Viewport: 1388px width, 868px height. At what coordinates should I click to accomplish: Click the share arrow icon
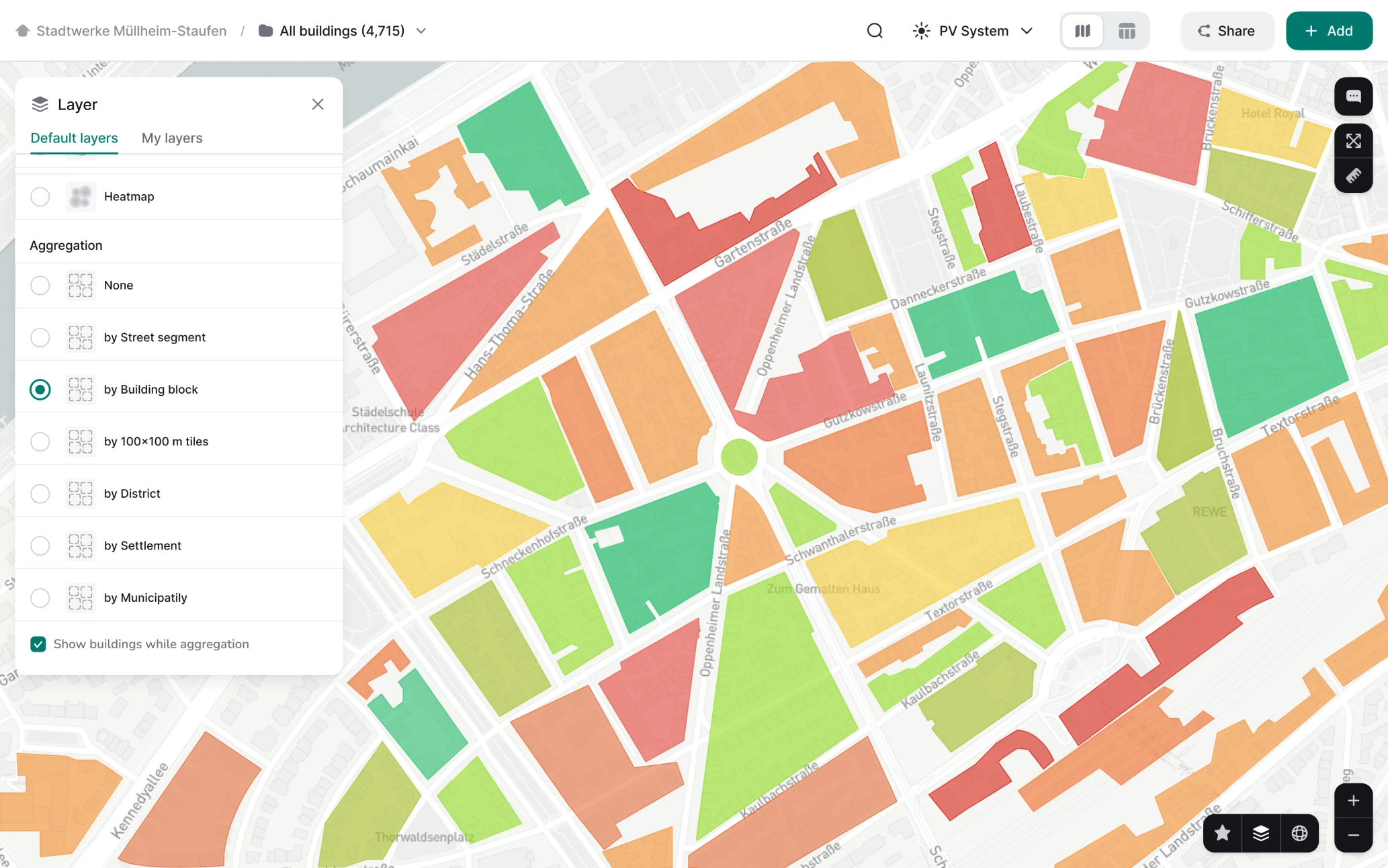(1205, 31)
